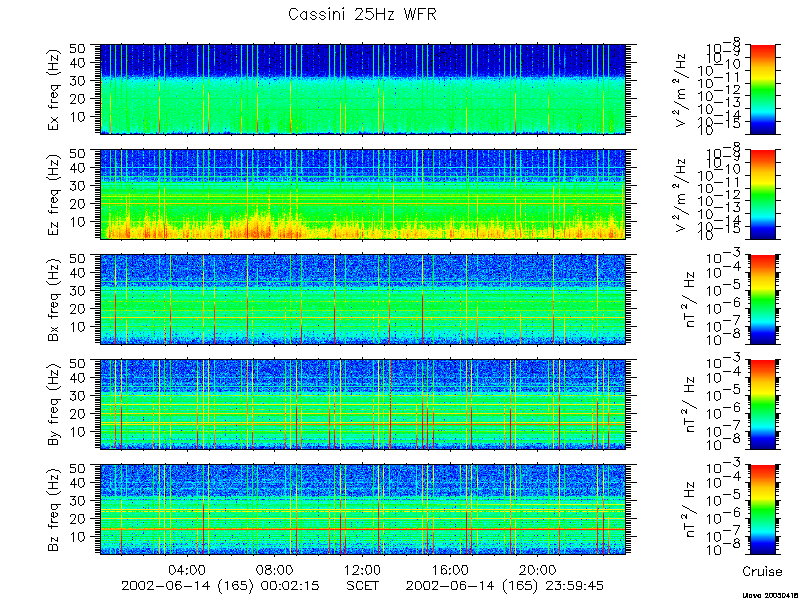Image resolution: width=800 pixels, height=600 pixels.
Task: Click the Bz spectrogram panel
Action: click(x=363, y=509)
